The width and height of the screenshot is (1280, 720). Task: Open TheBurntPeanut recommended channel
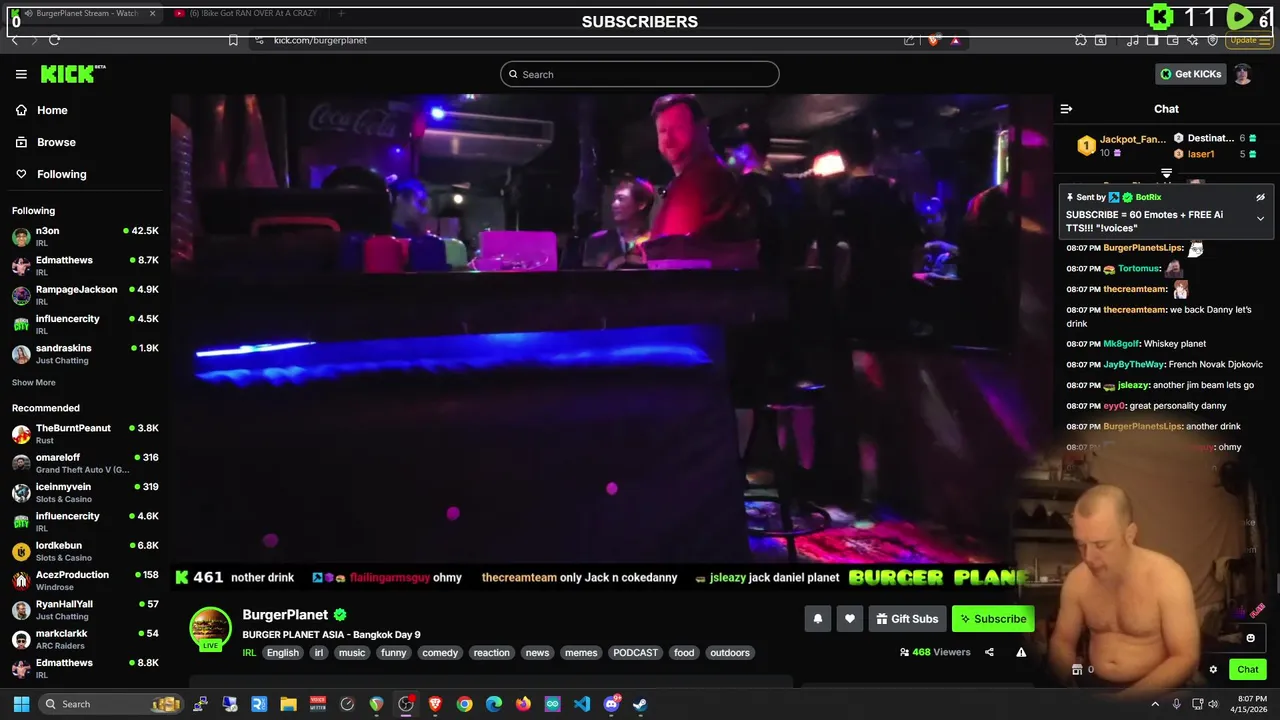(x=85, y=433)
